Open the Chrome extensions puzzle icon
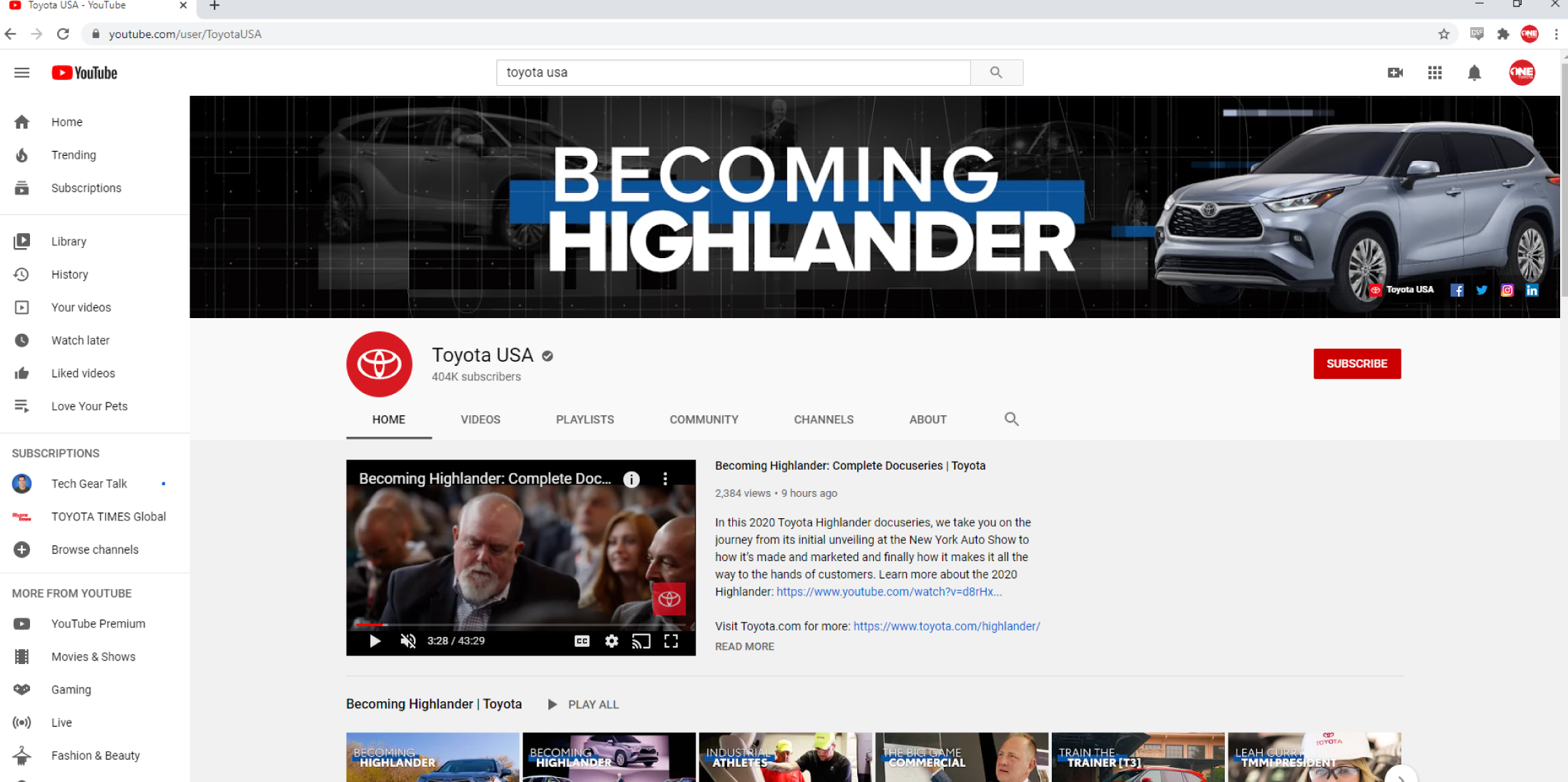Viewport: 1568px width, 782px height. [x=1502, y=34]
